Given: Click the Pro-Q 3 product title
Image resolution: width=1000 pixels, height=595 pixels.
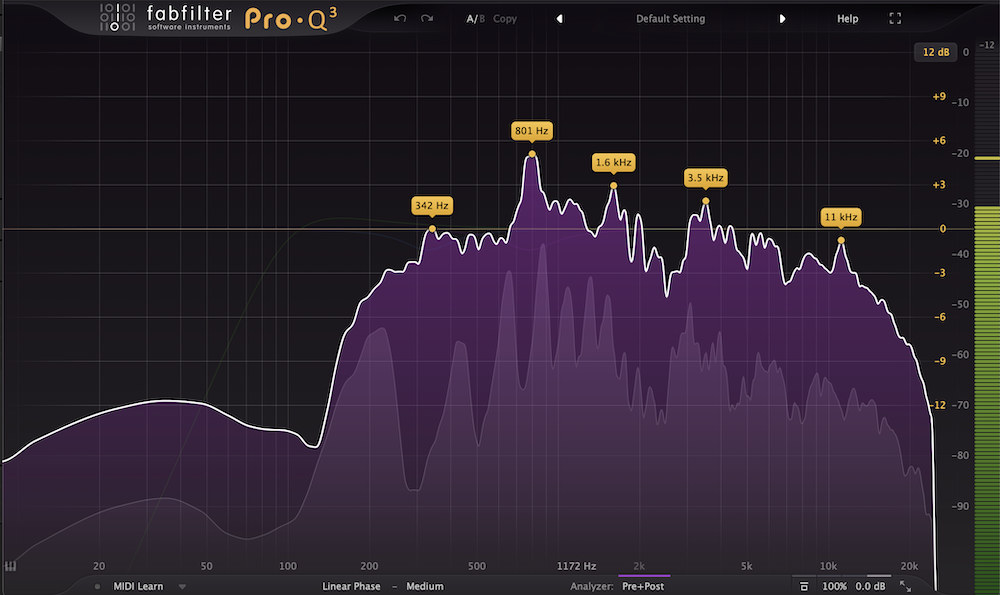Looking at the screenshot, I should [291, 19].
